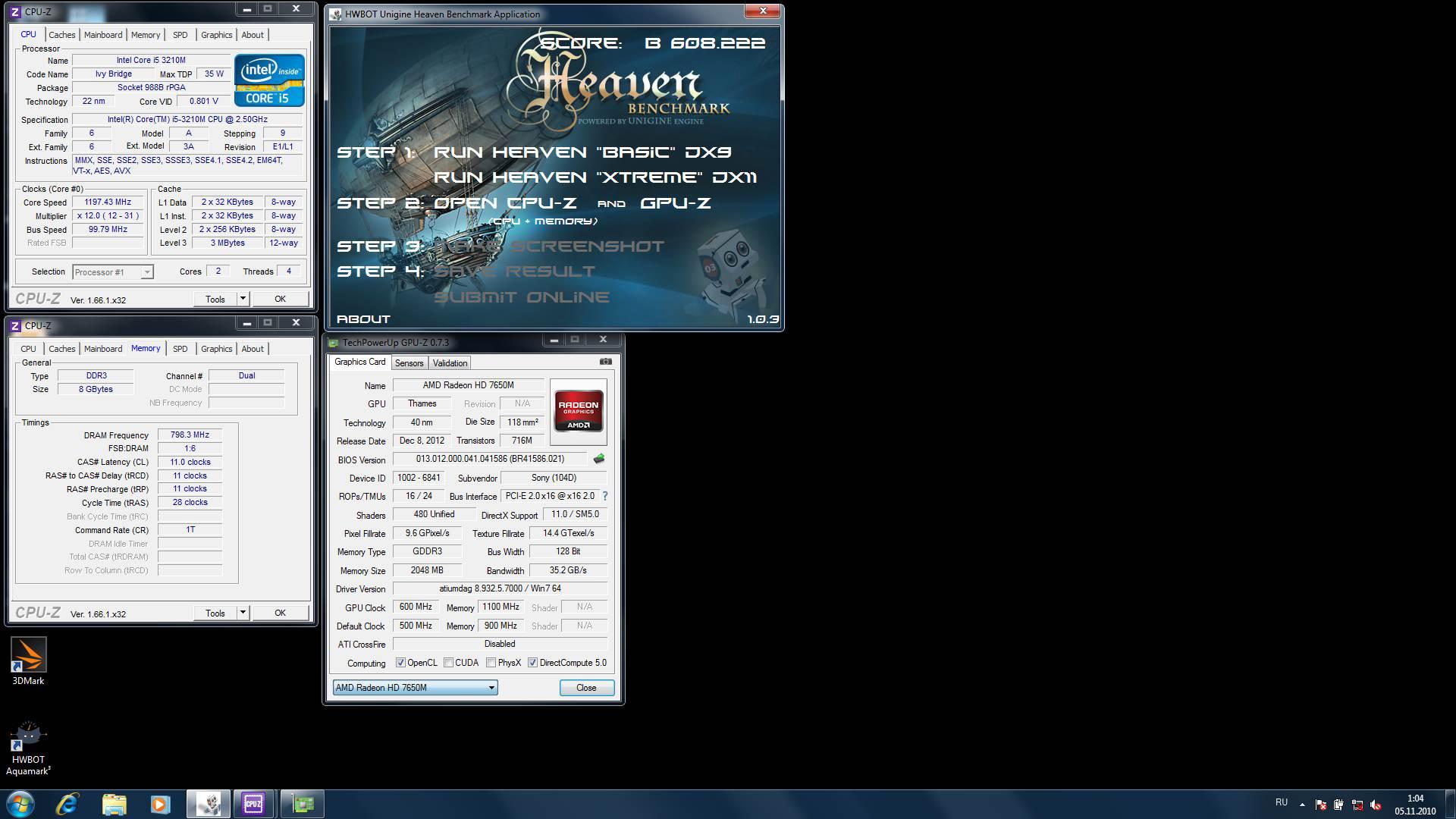
Task: Click the Radeon Graphics logo in GPU-Z
Action: pos(579,411)
